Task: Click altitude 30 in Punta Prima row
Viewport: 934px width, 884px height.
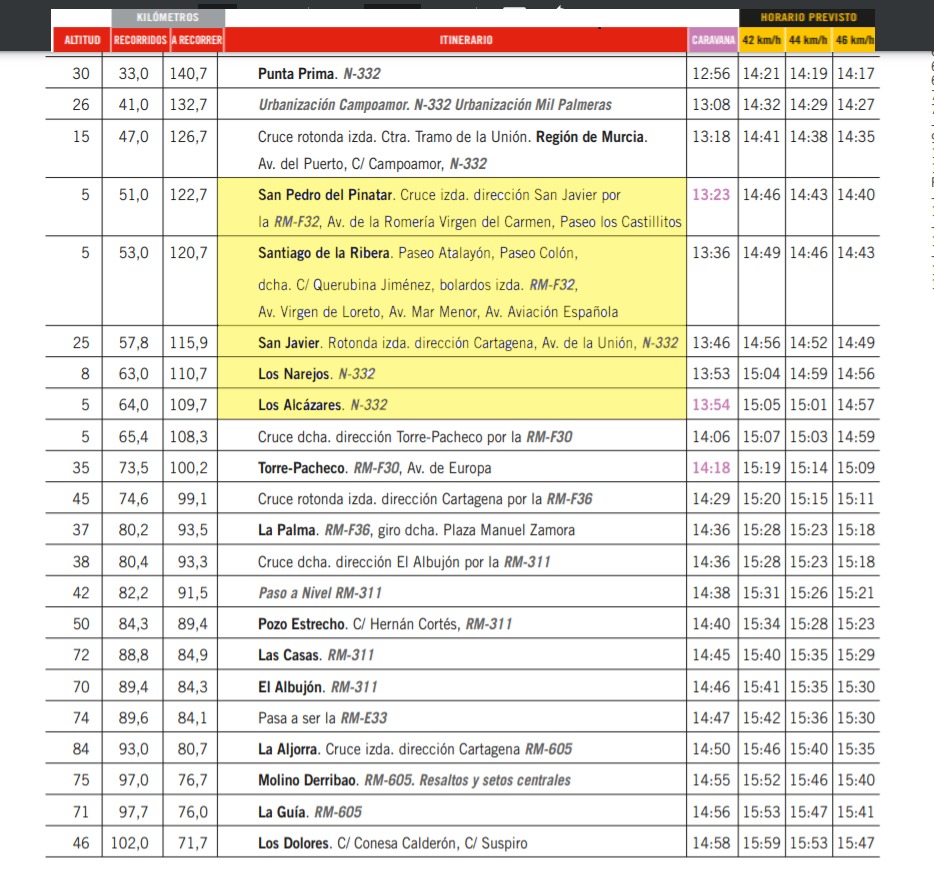Action: (81, 74)
